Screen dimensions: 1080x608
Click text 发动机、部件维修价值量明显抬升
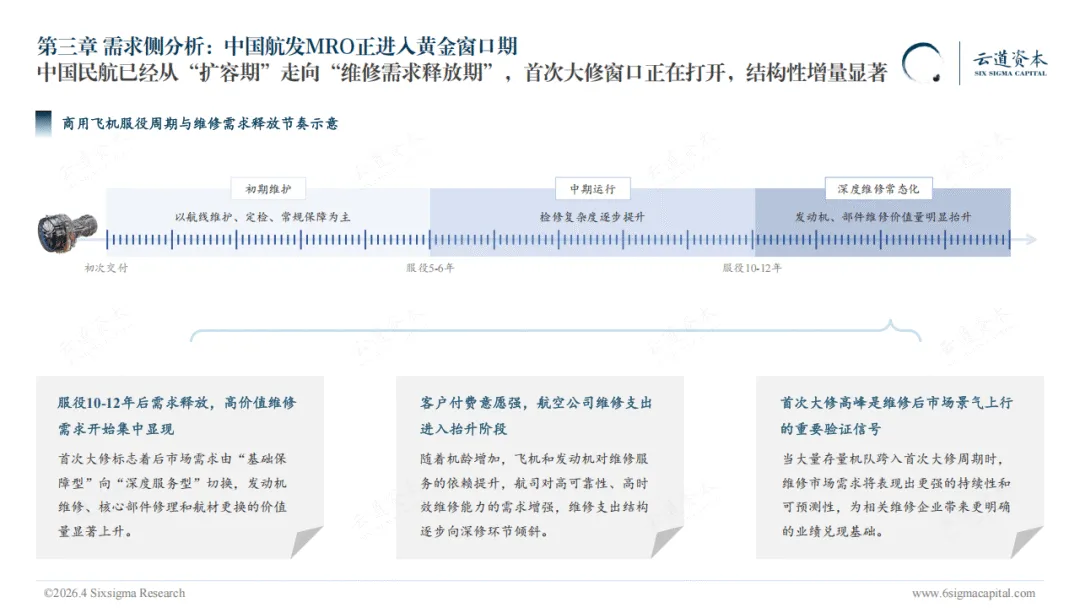tap(883, 217)
